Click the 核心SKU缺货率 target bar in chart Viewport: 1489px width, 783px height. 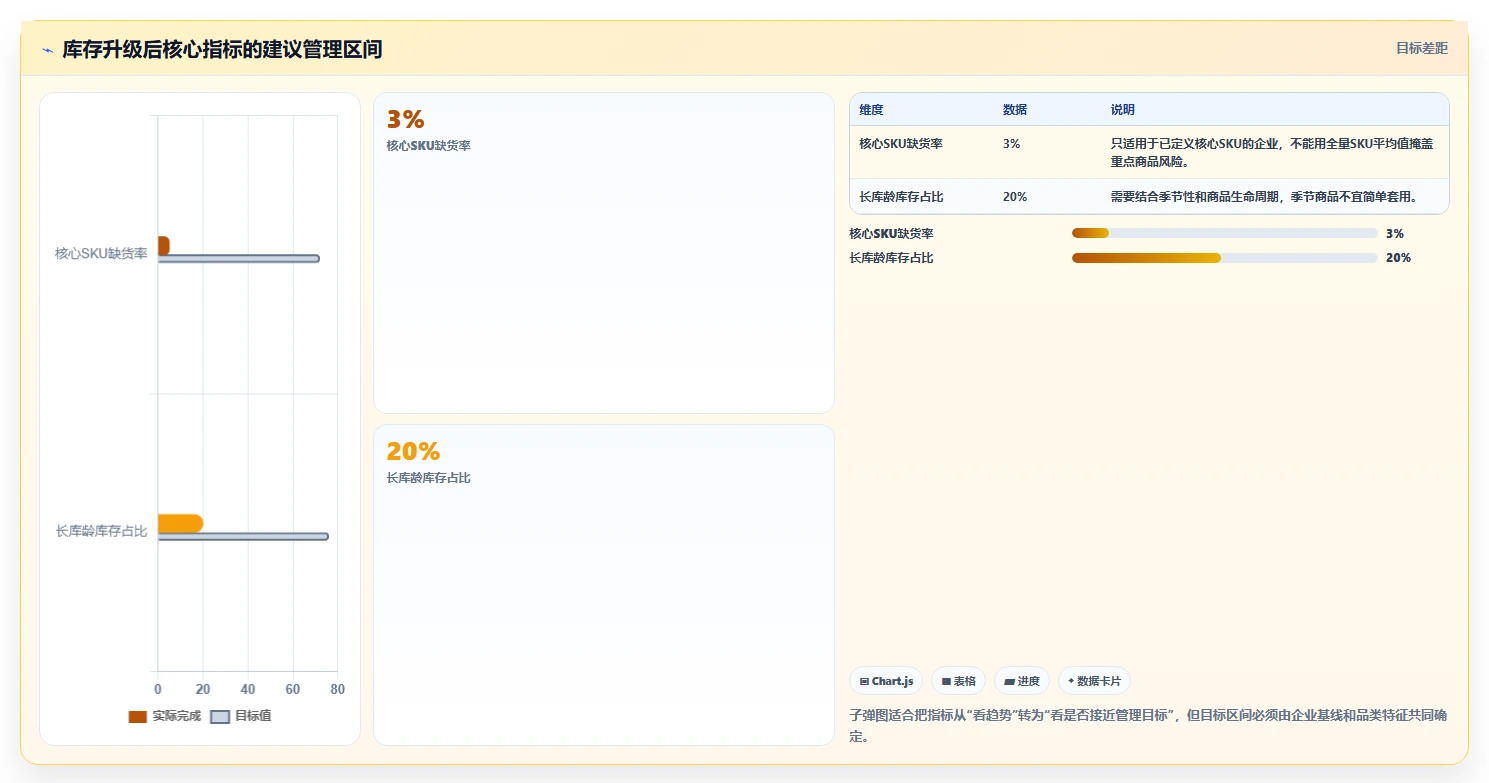point(238,259)
